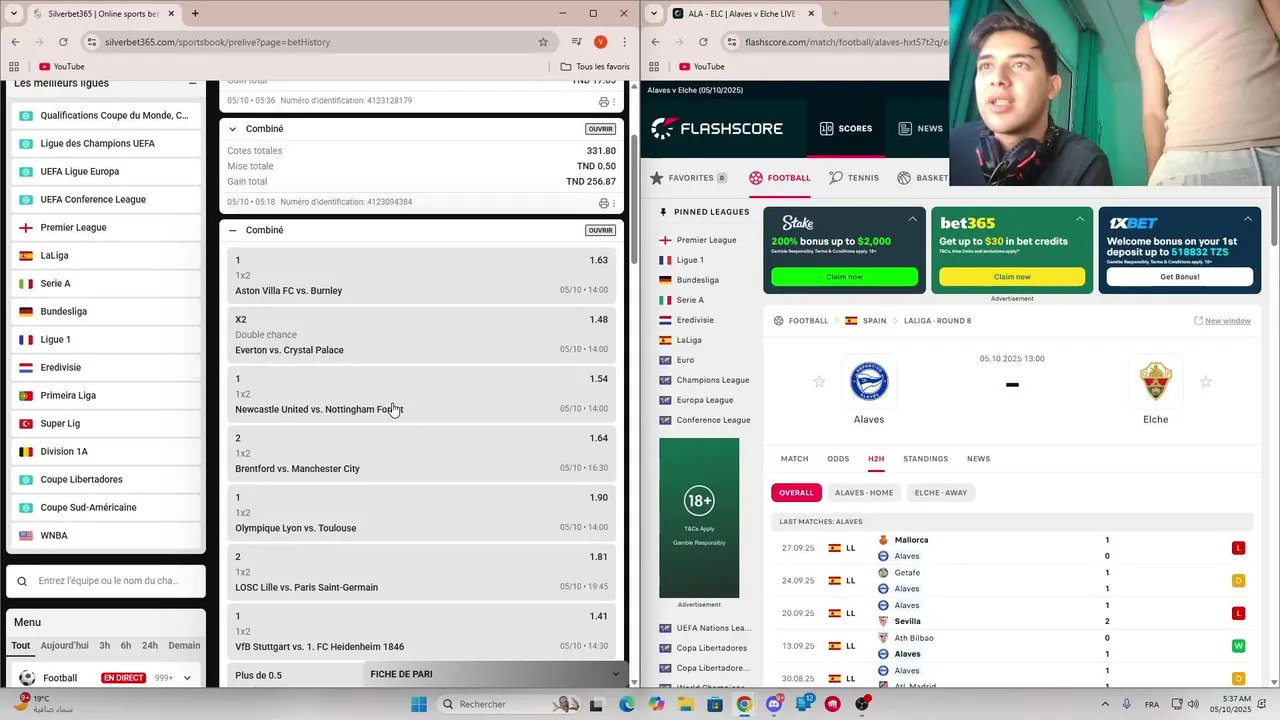Screen dimensions: 1280x720
Task: Open Microsoft Store from the taskbar
Action: point(716,704)
